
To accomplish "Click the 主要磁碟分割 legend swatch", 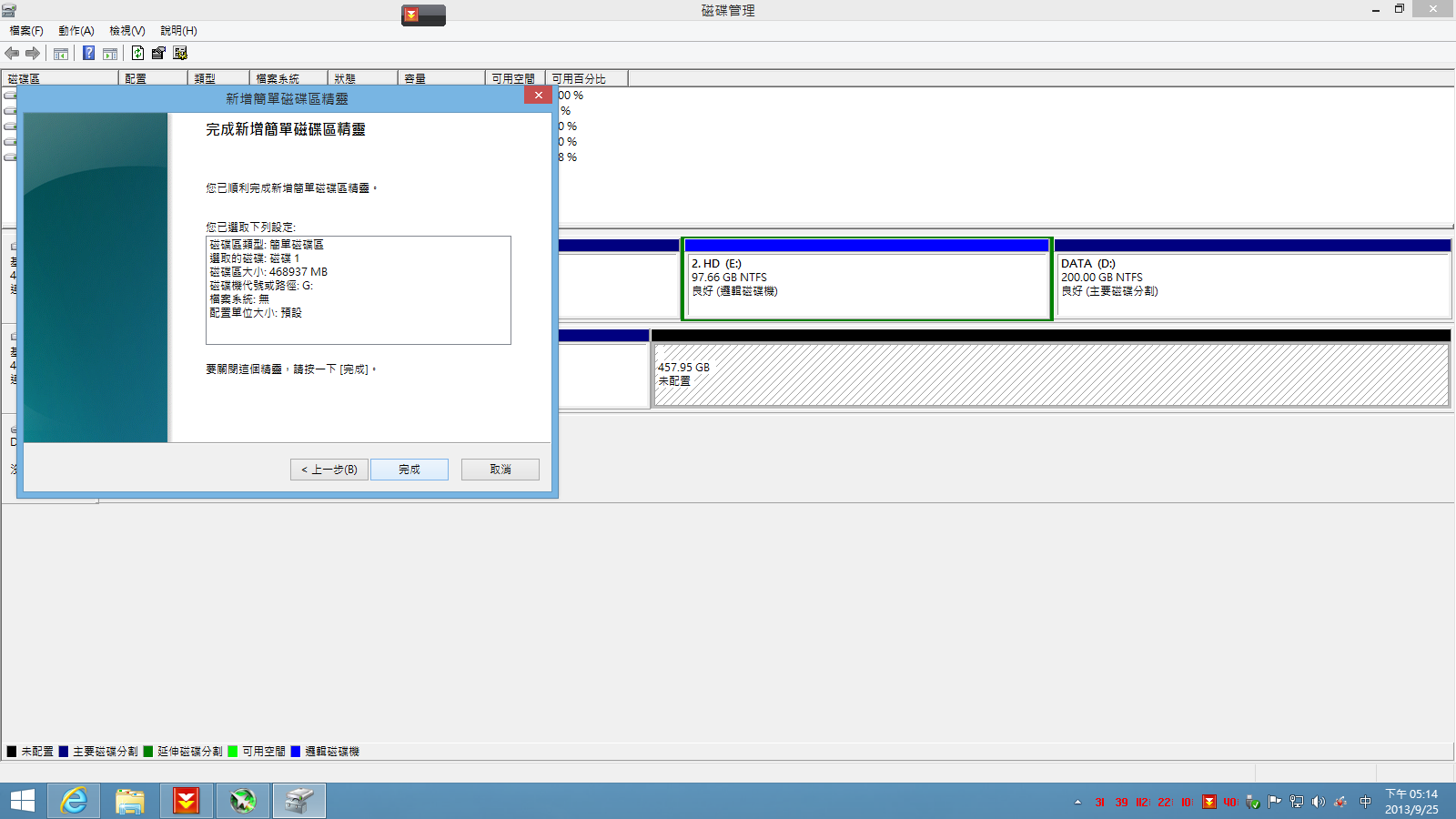I will tap(64, 752).
